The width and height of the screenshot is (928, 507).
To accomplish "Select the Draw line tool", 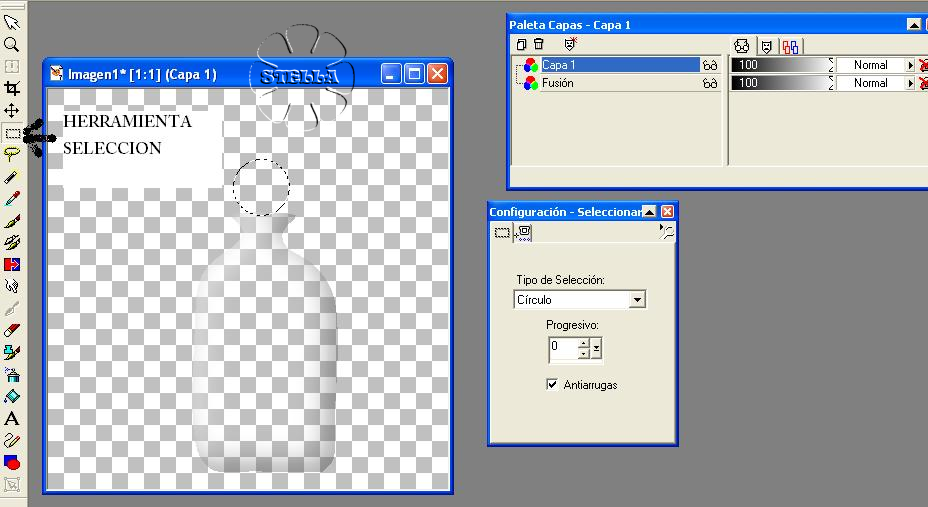I will pos(12,440).
